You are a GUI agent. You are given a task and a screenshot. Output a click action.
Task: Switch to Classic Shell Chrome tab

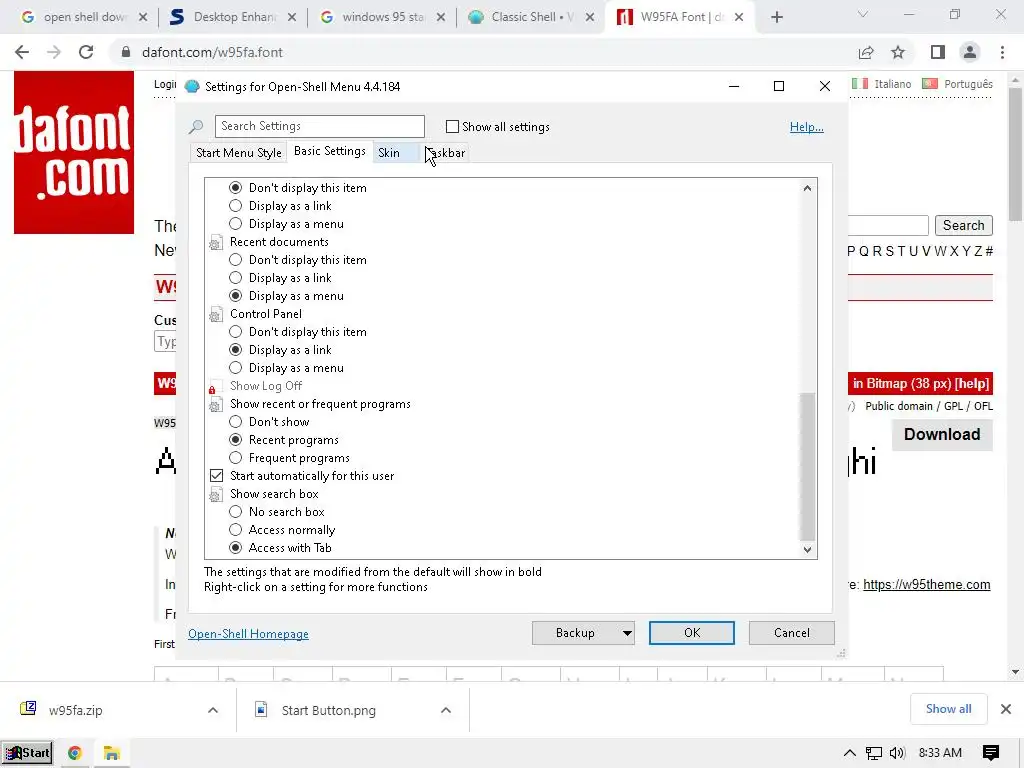pyautogui.click(x=531, y=17)
